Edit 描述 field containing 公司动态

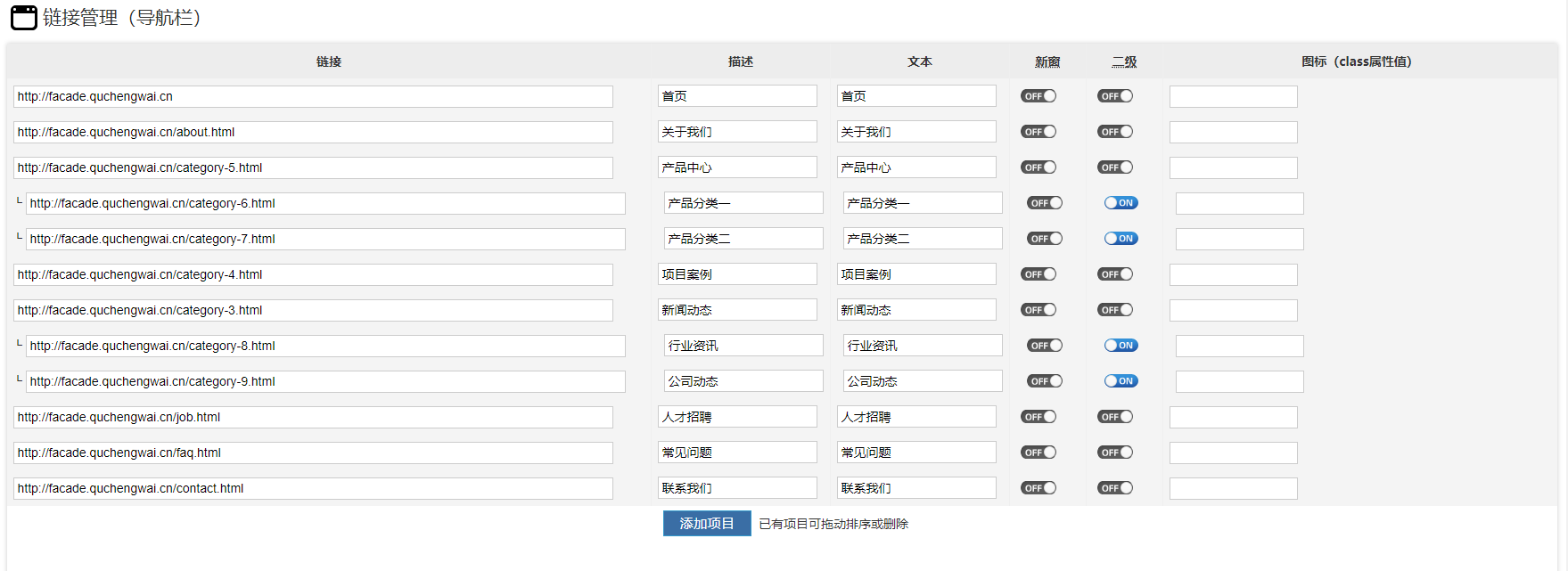pos(743,381)
